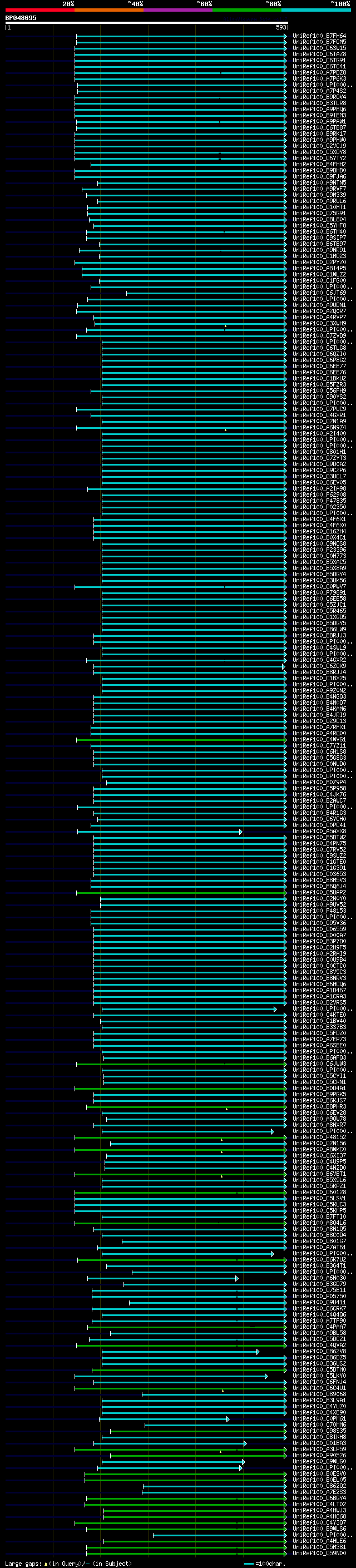Select the hit label UniRef100_Q5UAP2
The image size is (356, 1568).
click(x=319, y=892)
